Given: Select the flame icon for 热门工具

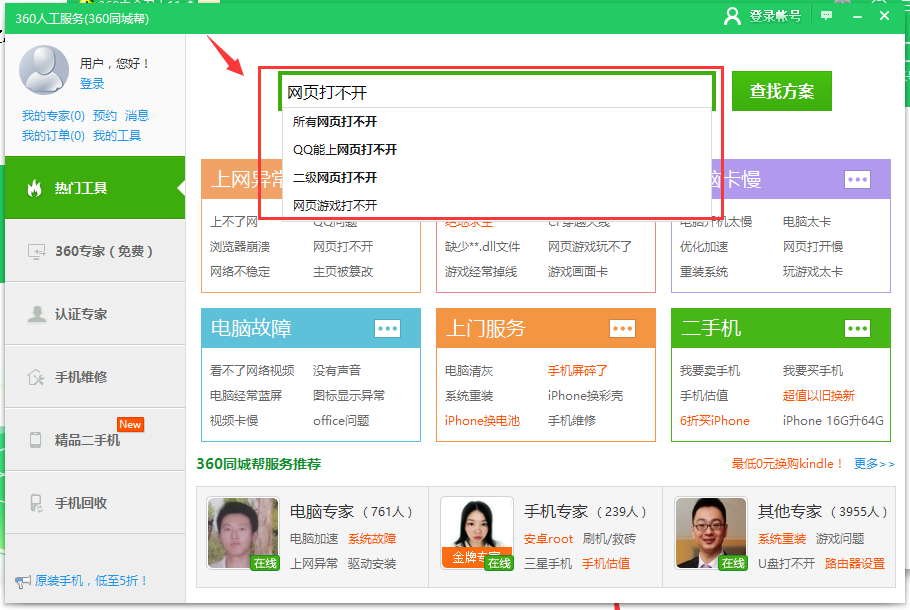Looking at the screenshot, I should pyautogui.click(x=35, y=189).
